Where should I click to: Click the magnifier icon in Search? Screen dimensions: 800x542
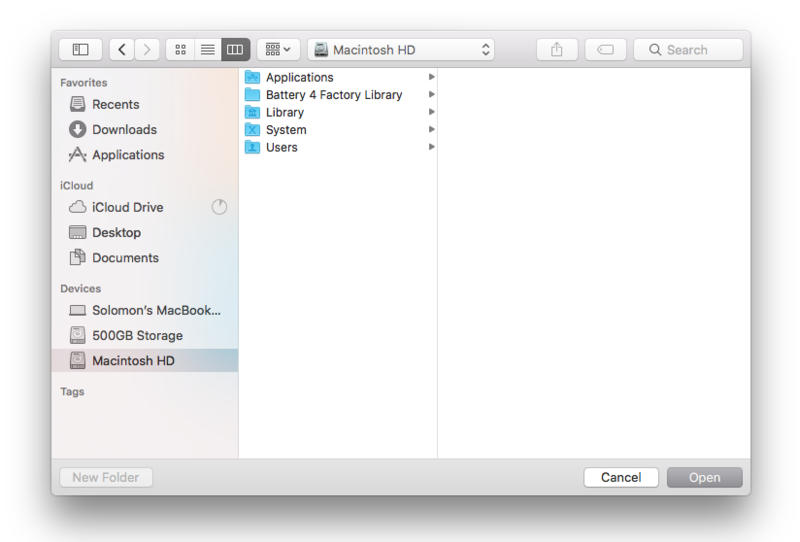tap(655, 50)
